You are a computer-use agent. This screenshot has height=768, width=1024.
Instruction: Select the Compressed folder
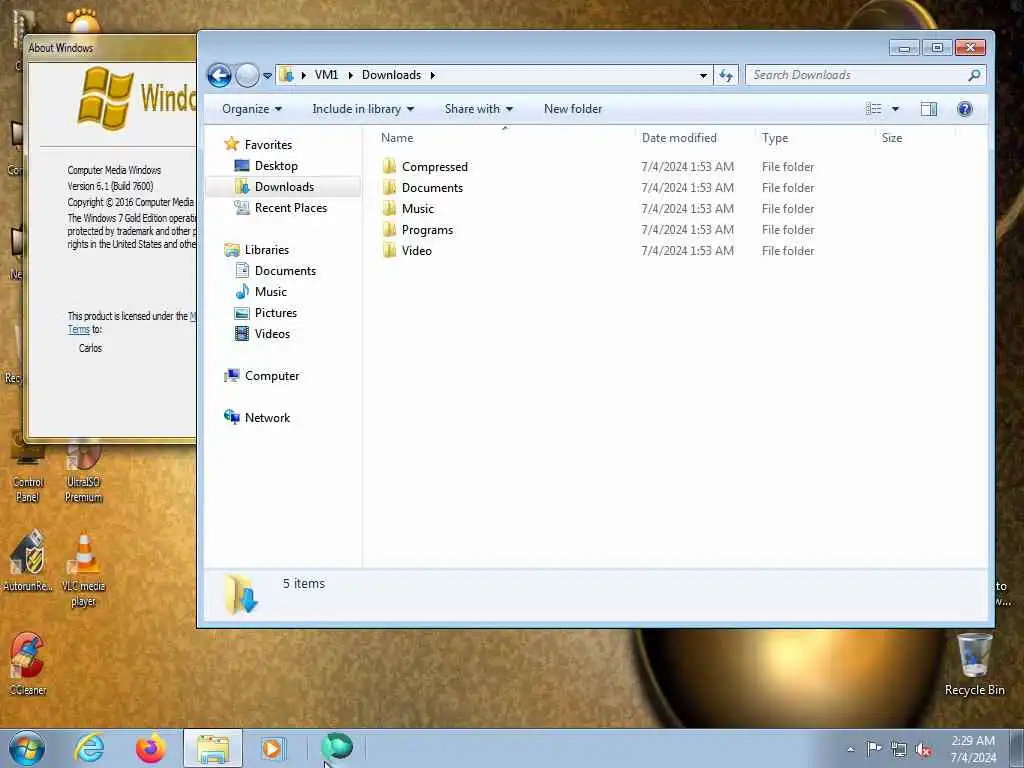[x=434, y=167]
